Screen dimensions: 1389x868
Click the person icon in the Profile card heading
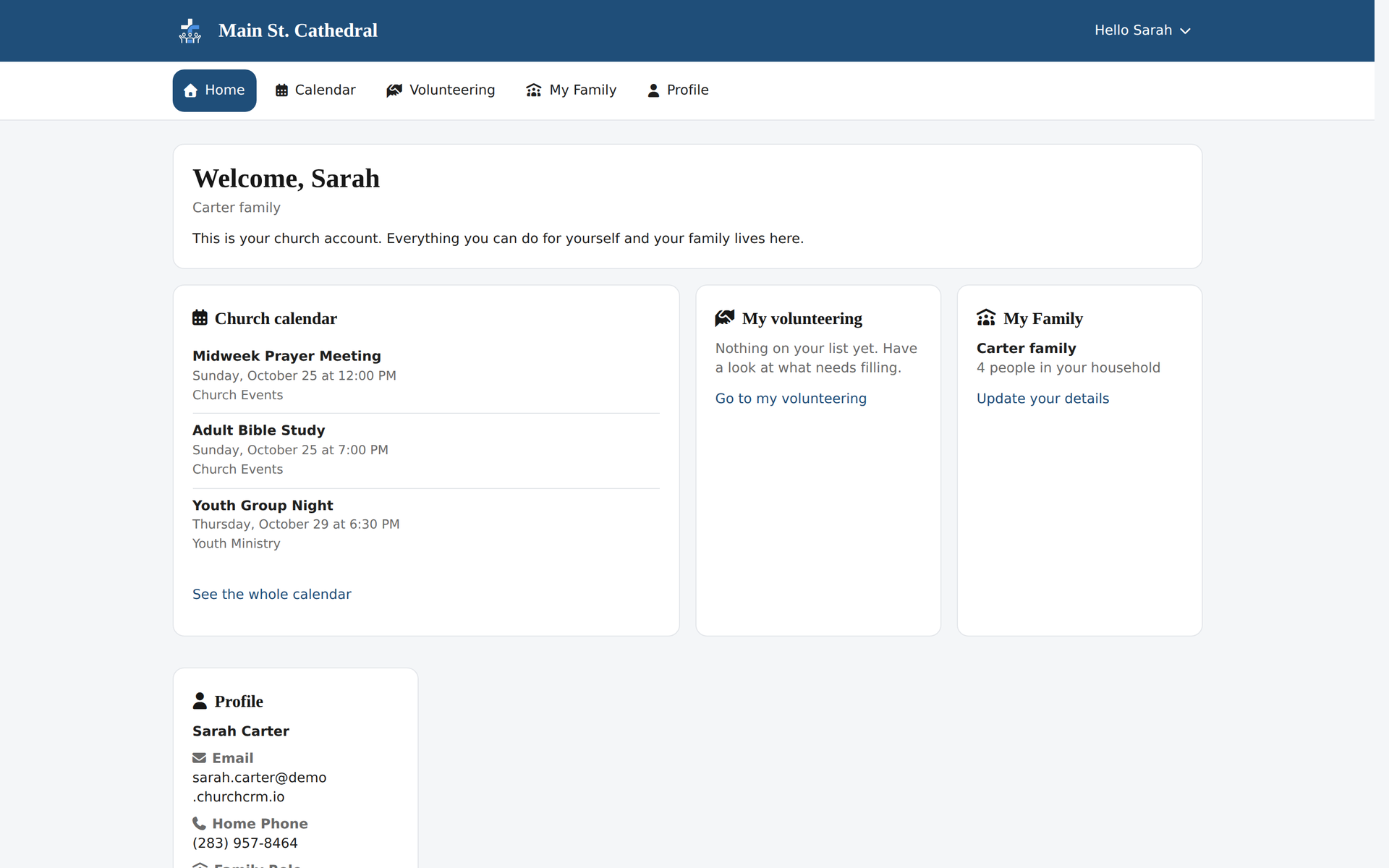coord(200,701)
